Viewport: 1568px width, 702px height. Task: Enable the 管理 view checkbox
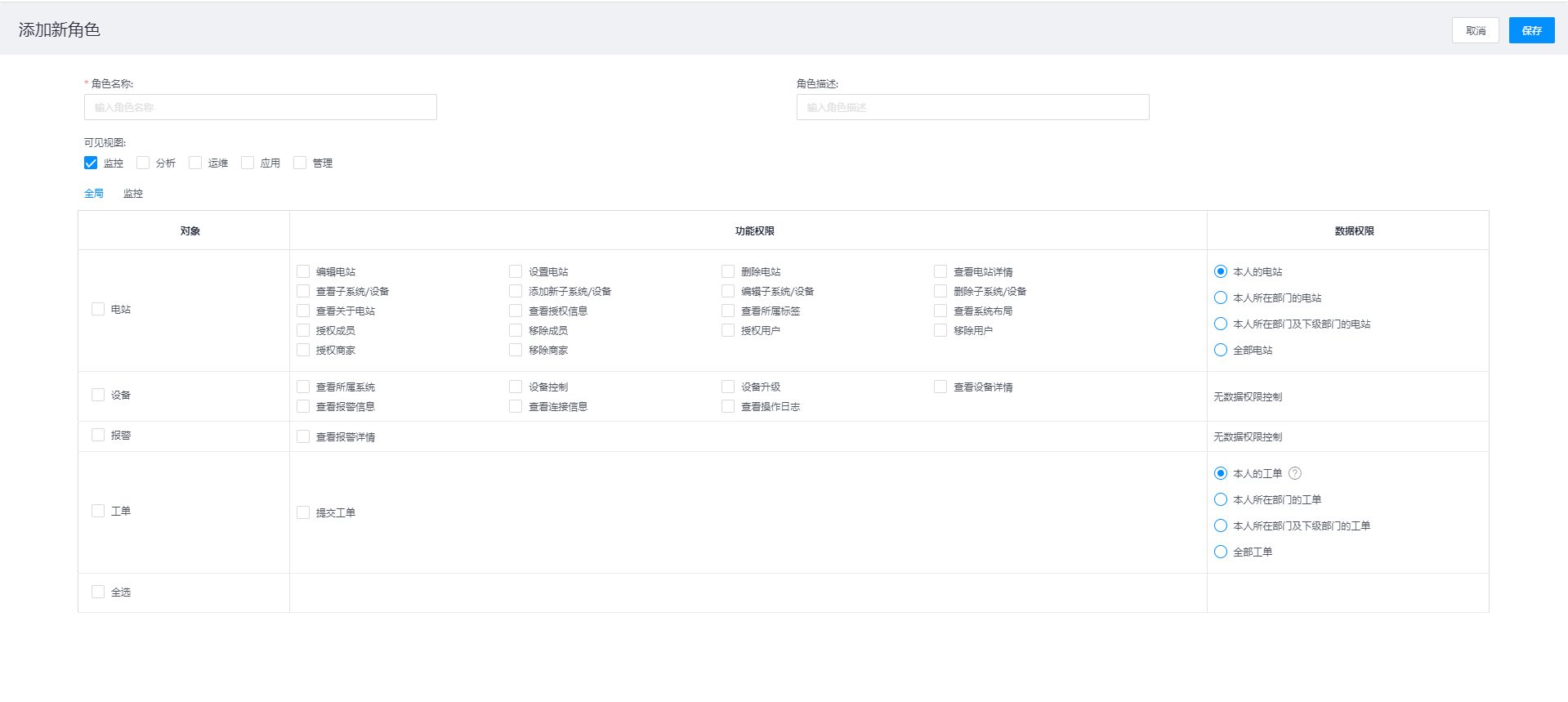pos(300,163)
